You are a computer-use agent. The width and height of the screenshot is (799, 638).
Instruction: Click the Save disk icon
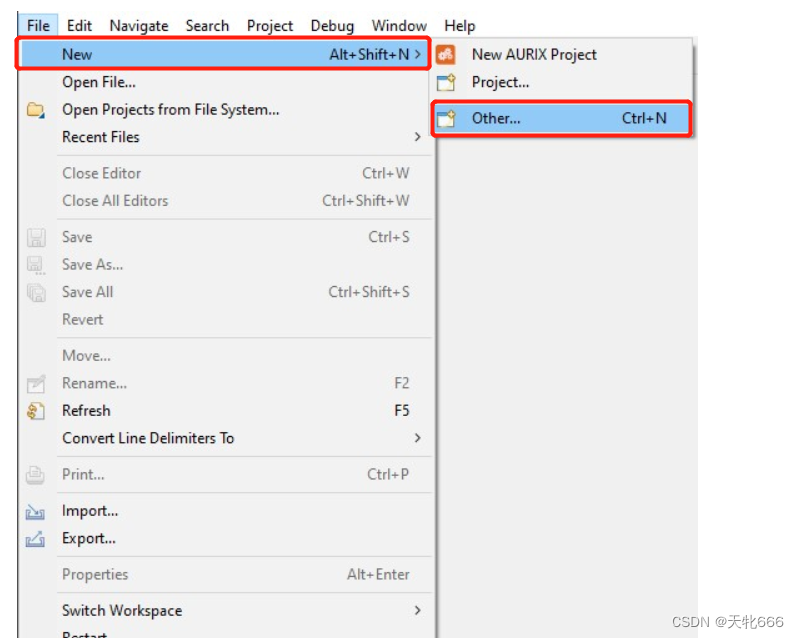36,237
